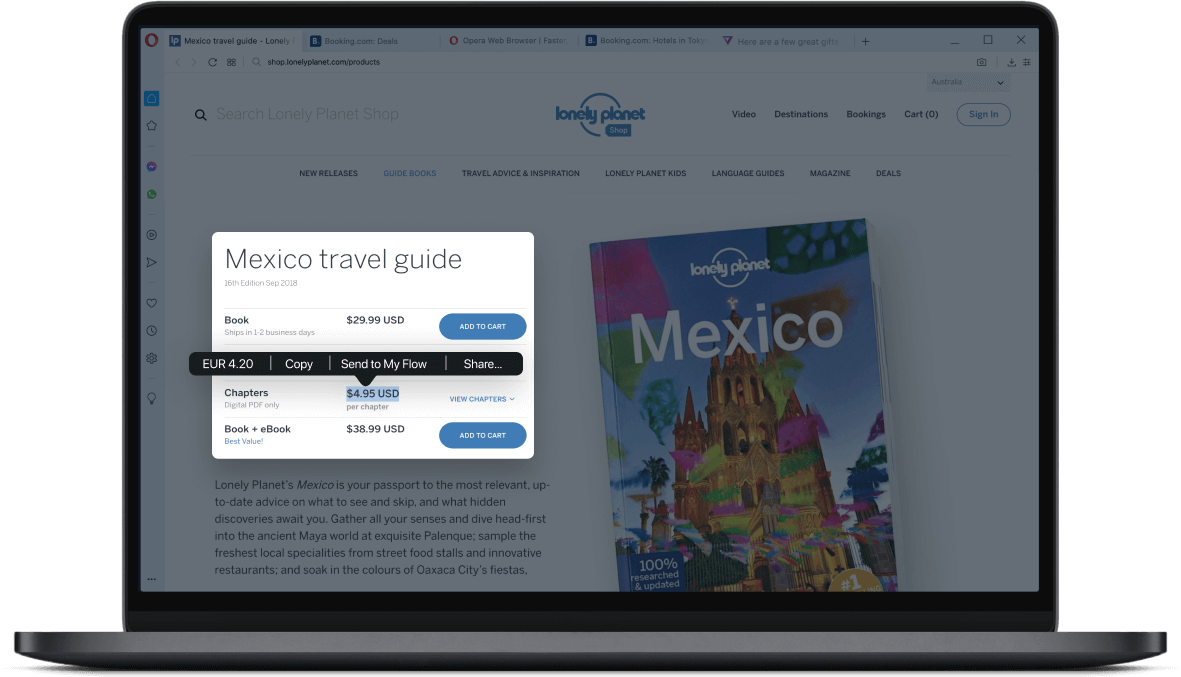Expand the View Chapters dropdown

pos(482,399)
